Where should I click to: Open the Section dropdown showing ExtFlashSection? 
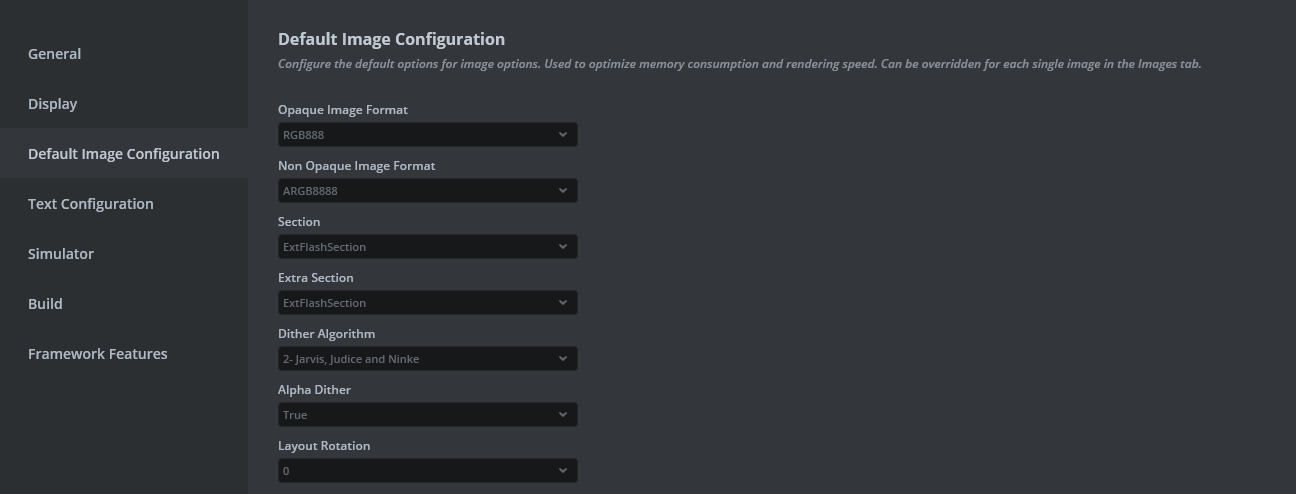click(427, 247)
